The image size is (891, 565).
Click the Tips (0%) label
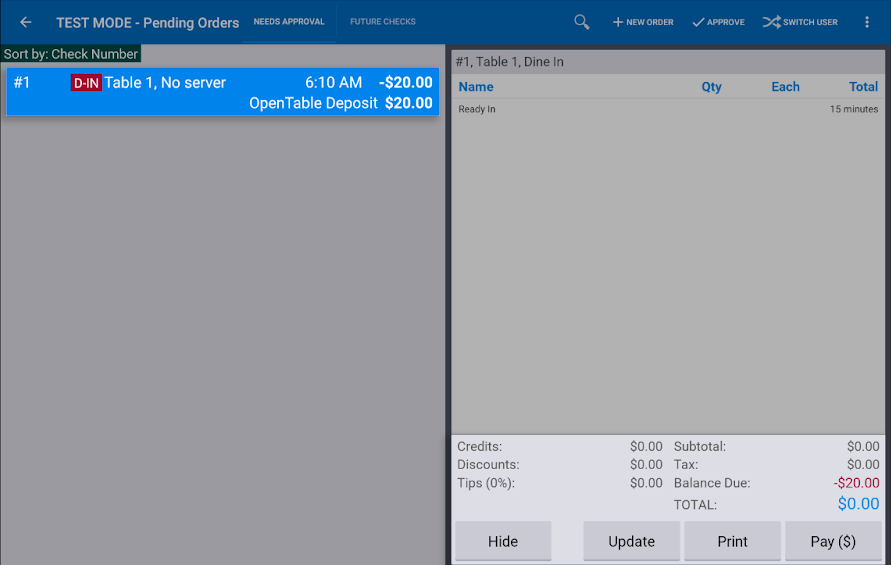coord(486,483)
